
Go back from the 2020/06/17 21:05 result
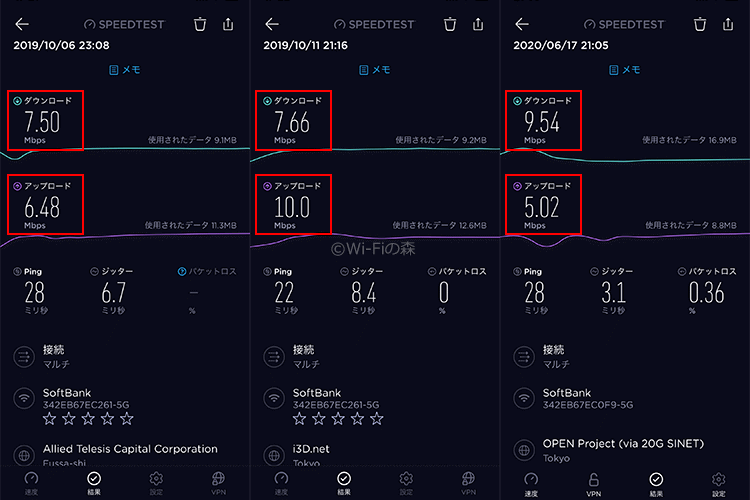pyautogui.click(x=522, y=24)
